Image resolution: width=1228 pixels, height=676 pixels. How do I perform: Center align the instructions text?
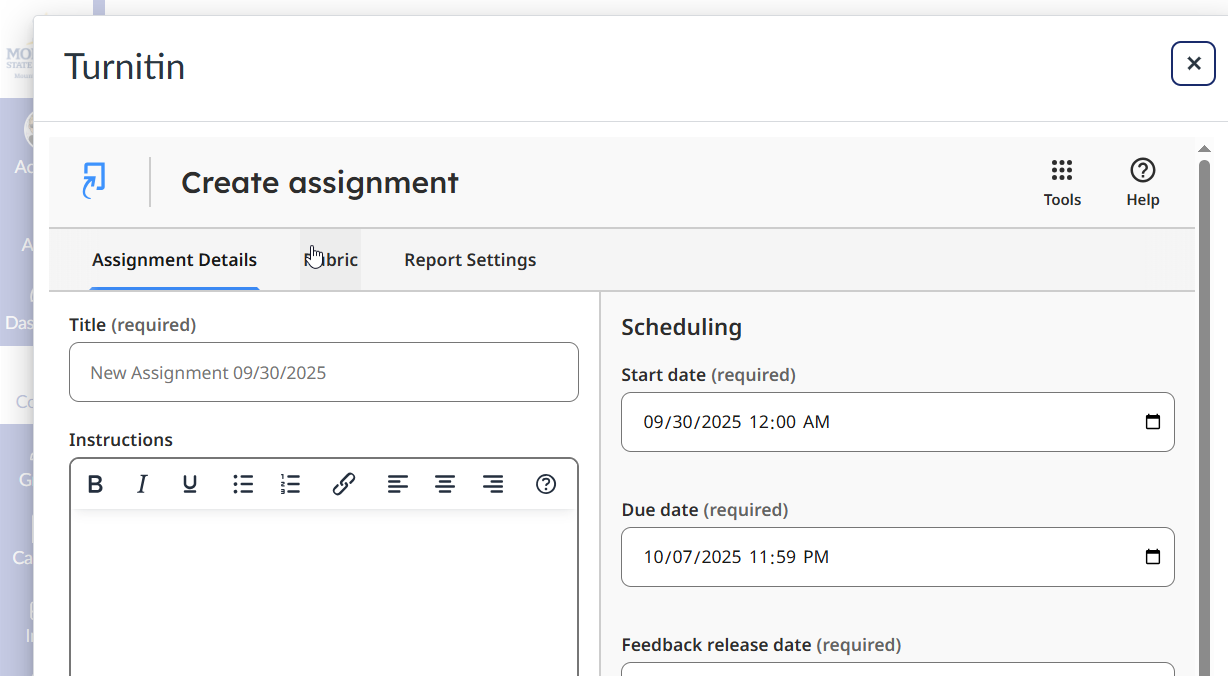pos(445,484)
